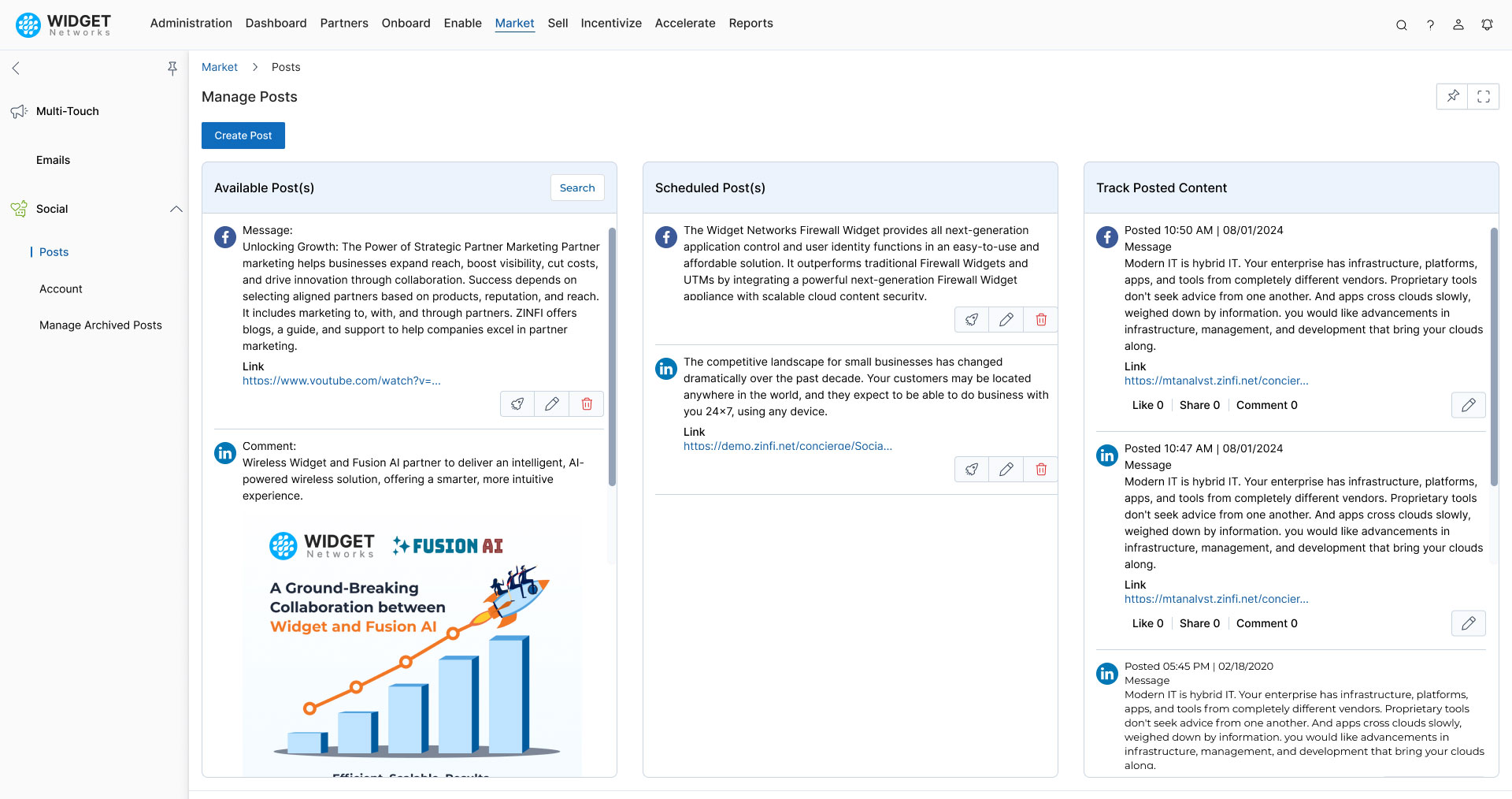This screenshot has height=799, width=1512.
Task: Switch to the Dashboard tab
Action: 276,23
